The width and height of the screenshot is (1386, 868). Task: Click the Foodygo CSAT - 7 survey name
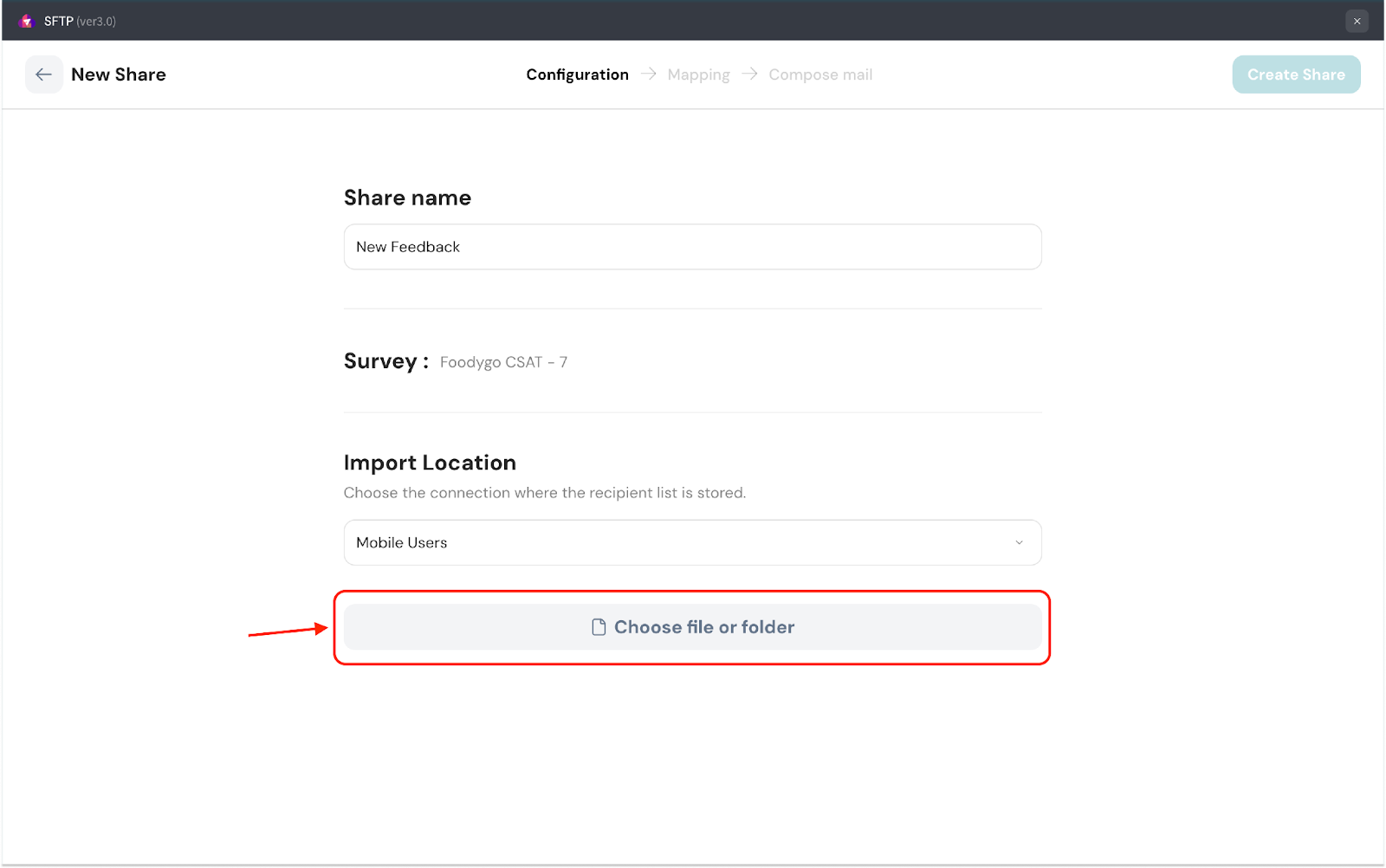point(503,362)
